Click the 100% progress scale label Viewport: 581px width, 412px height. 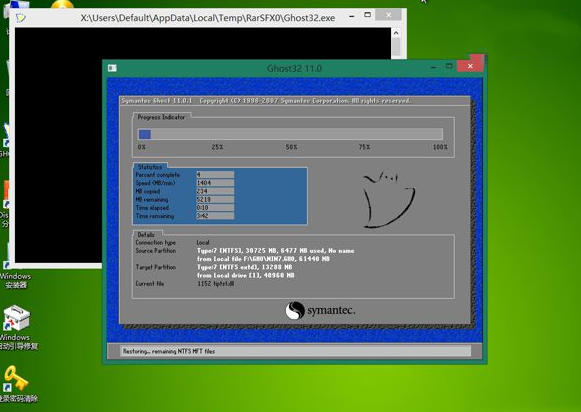pyautogui.click(x=440, y=147)
